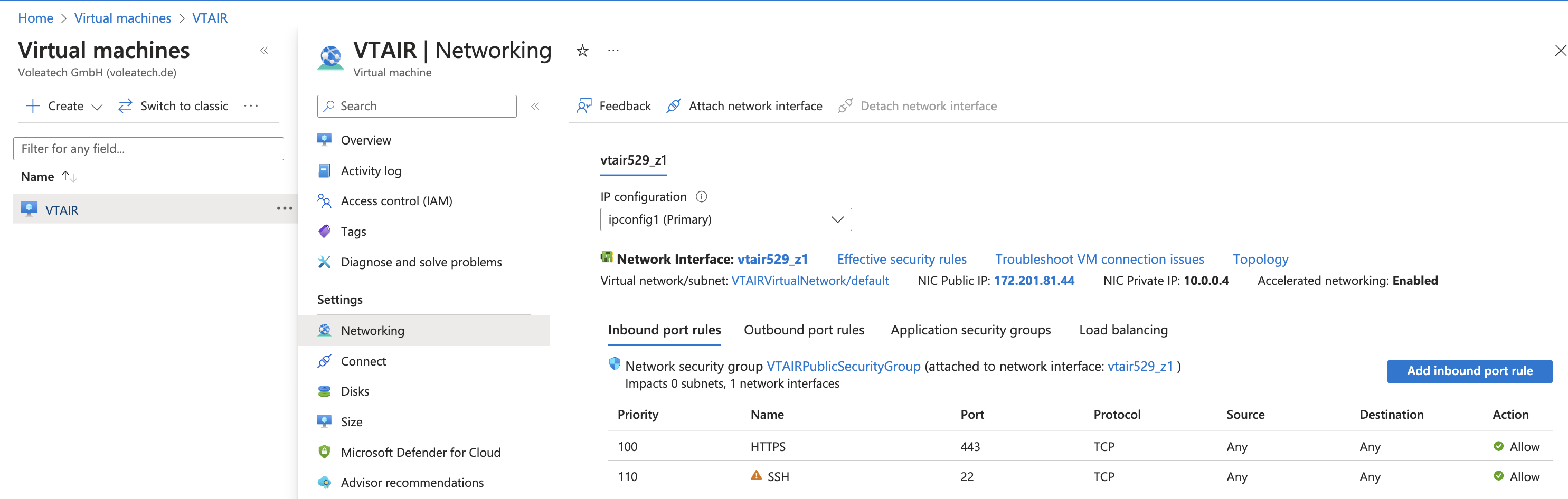Viewport: 1568px width, 499px height.
Task: Click port value 443
Action: (x=970, y=447)
